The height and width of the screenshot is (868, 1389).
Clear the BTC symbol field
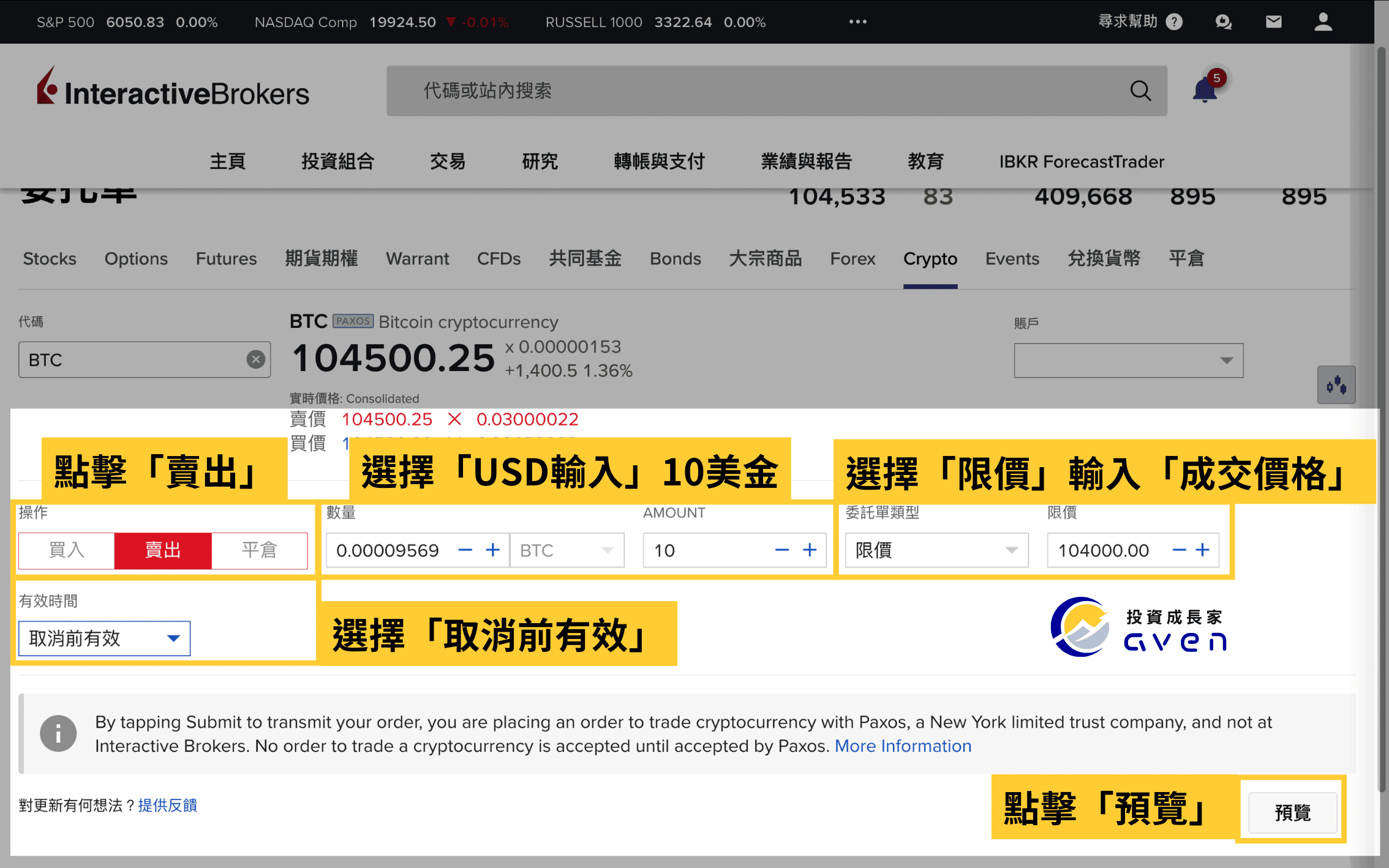(255, 359)
